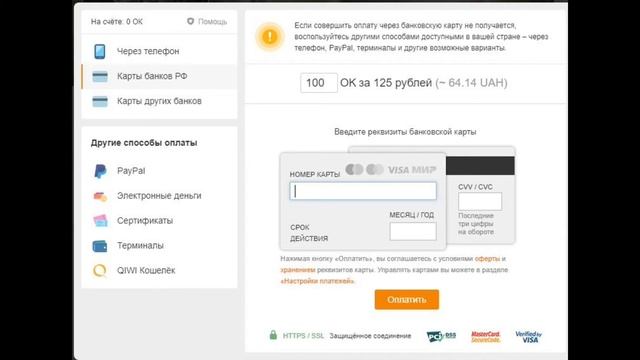Click the PayPal logo icon
Image resolution: width=640 pixels, height=360 pixels.
coord(100,171)
